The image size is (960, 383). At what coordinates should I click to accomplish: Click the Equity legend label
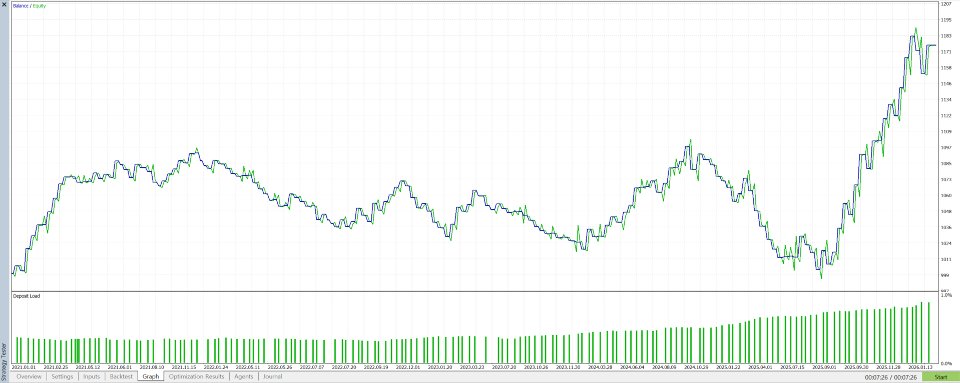coord(38,6)
